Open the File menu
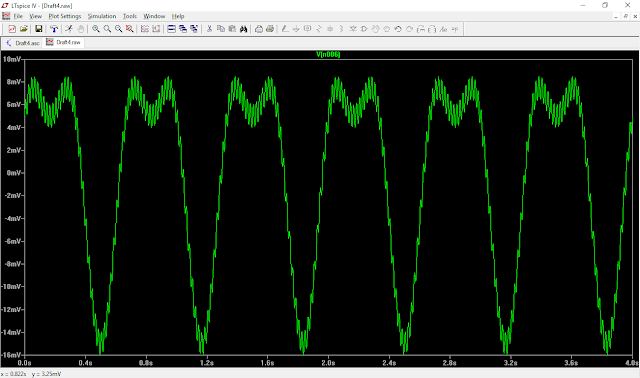This screenshot has height=378, width=640. (18, 16)
